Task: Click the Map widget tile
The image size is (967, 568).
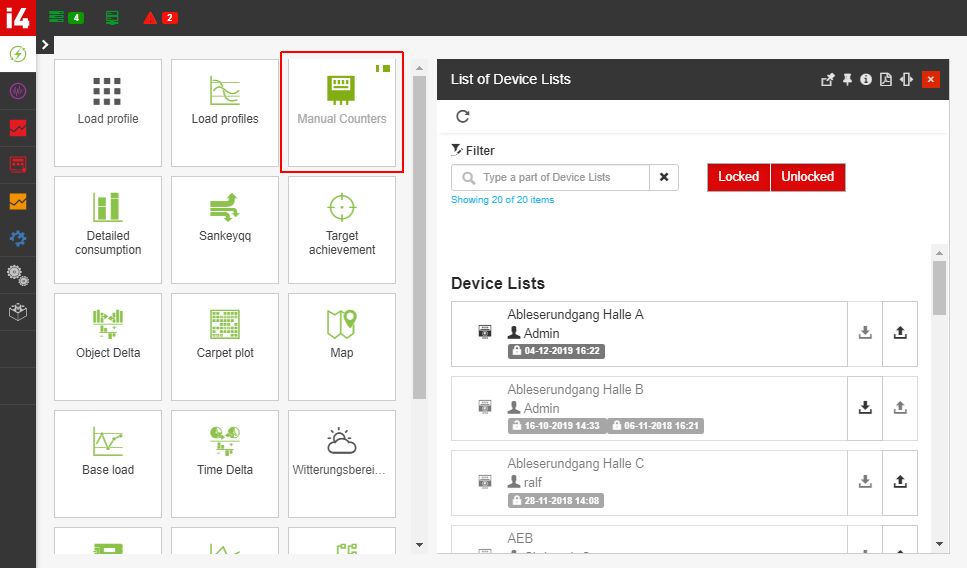Action: 342,347
